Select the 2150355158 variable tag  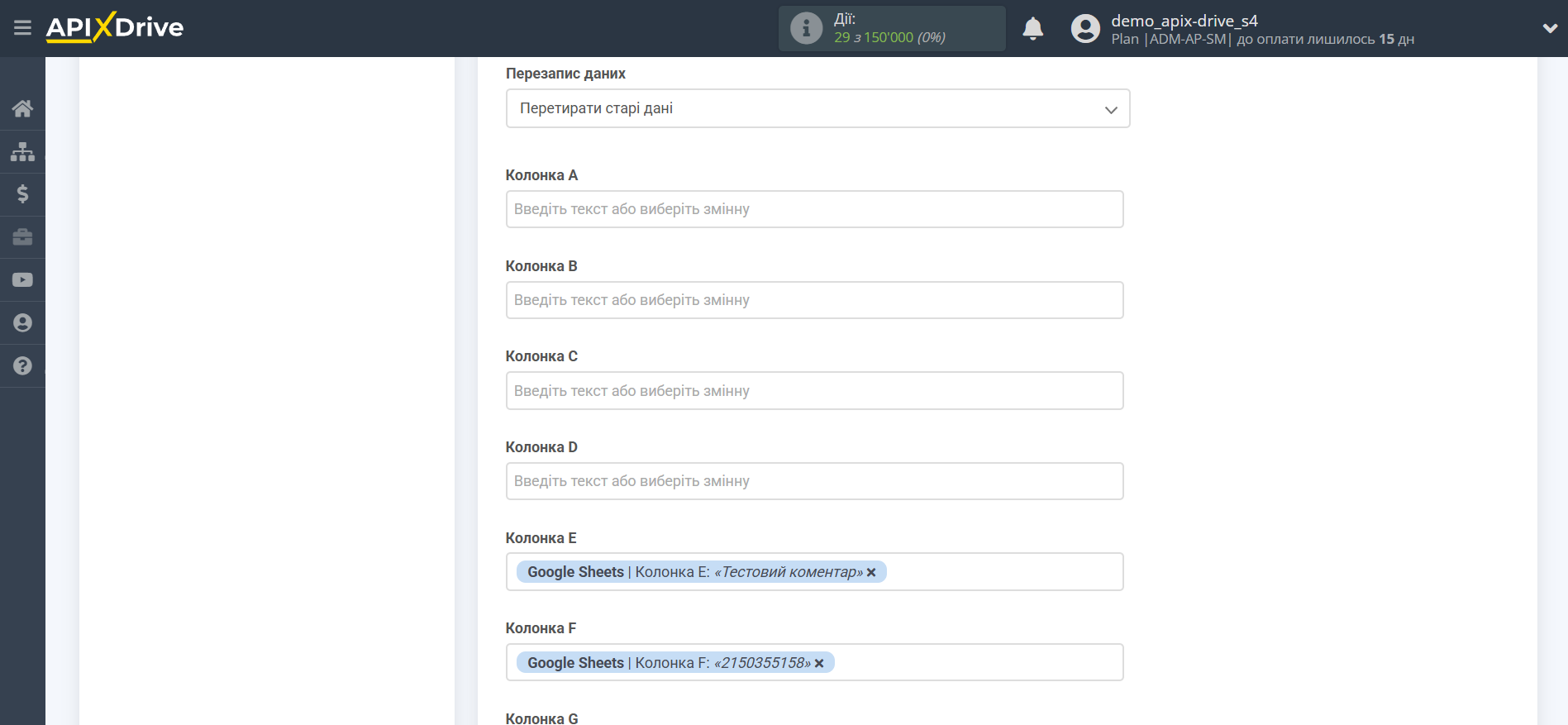675,663
